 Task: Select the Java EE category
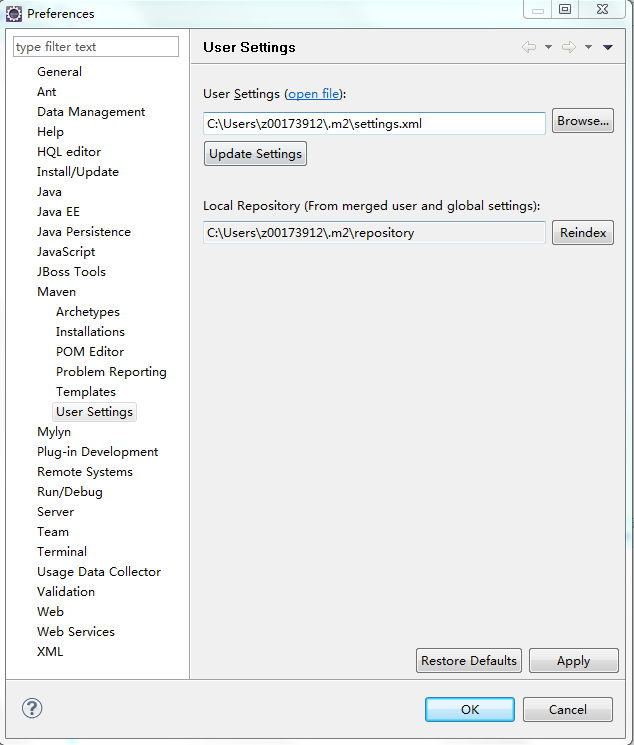[58, 212]
